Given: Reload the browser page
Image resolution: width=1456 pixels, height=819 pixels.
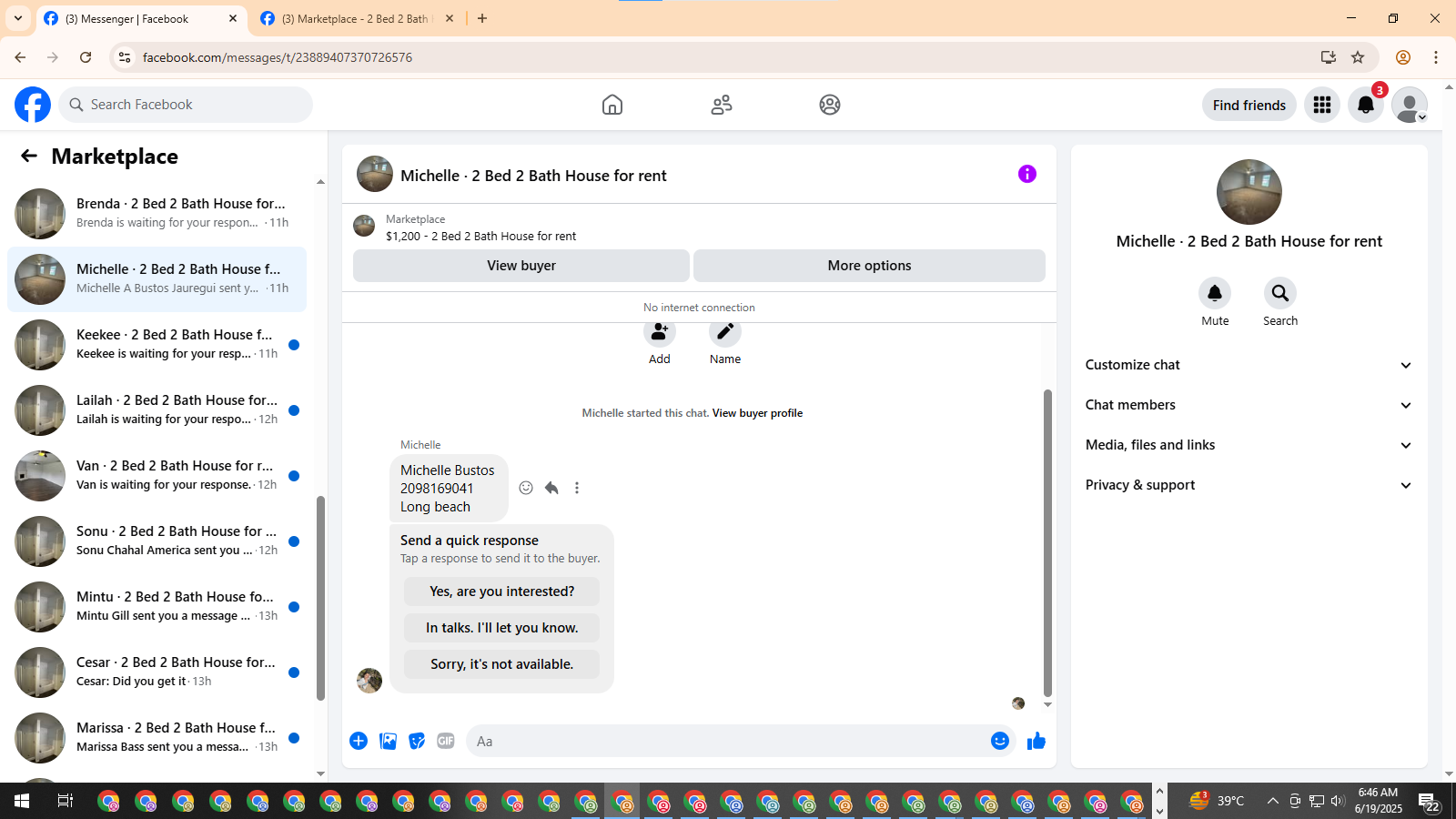Looking at the screenshot, I should 86,57.
